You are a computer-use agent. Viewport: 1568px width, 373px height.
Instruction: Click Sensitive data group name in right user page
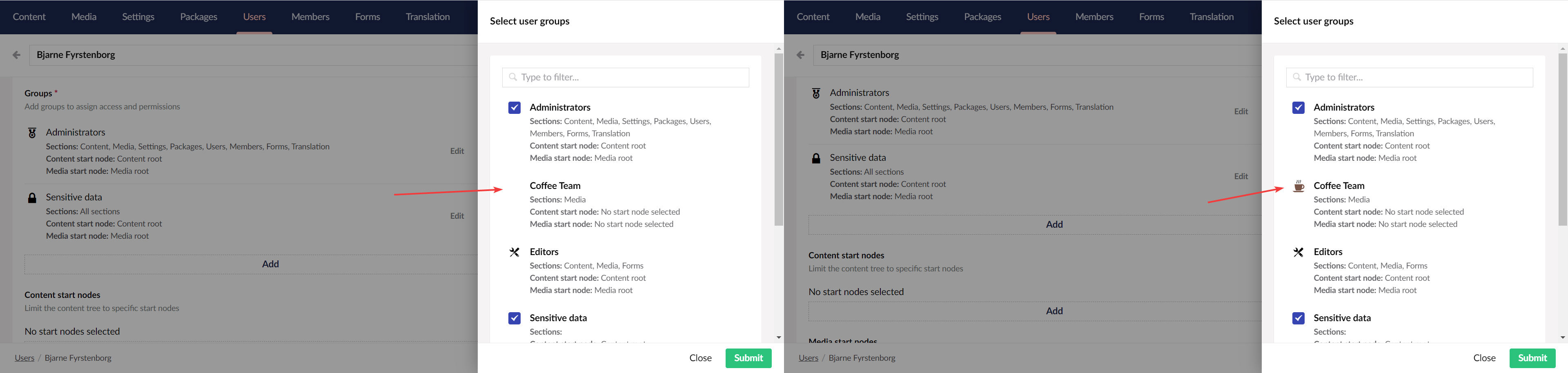pyautogui.click(x=857, y=158)
